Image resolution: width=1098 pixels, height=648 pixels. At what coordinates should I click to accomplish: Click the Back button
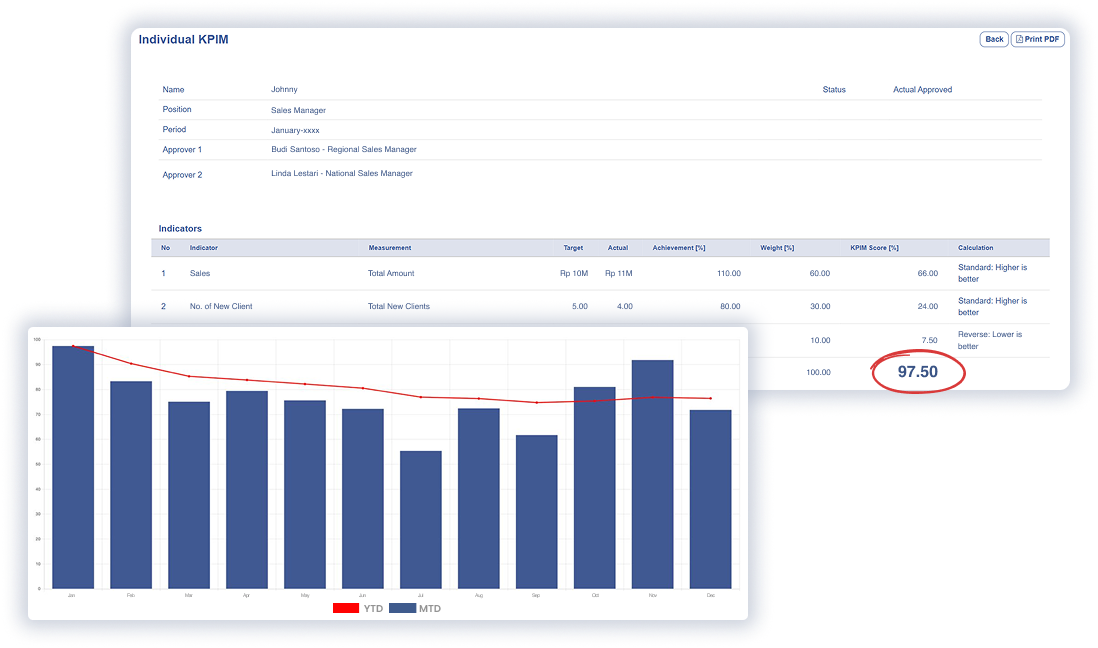pyautogui.click(x=993, y=39)
